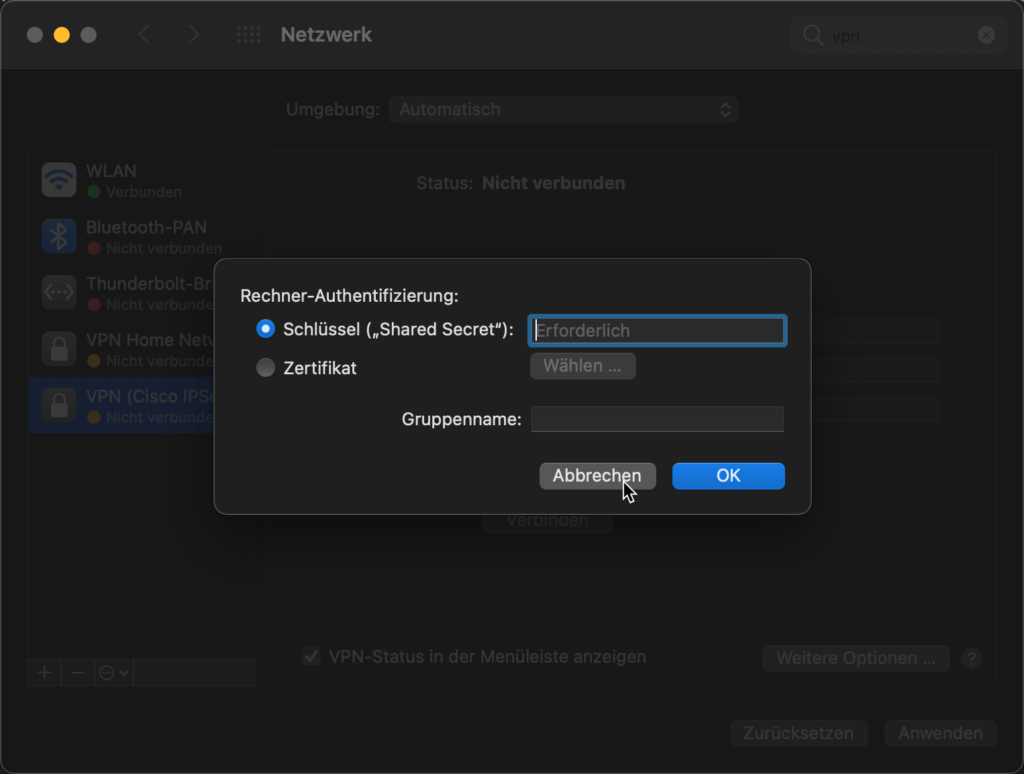Click Wählen to choose a certificate

coord(582,365)
